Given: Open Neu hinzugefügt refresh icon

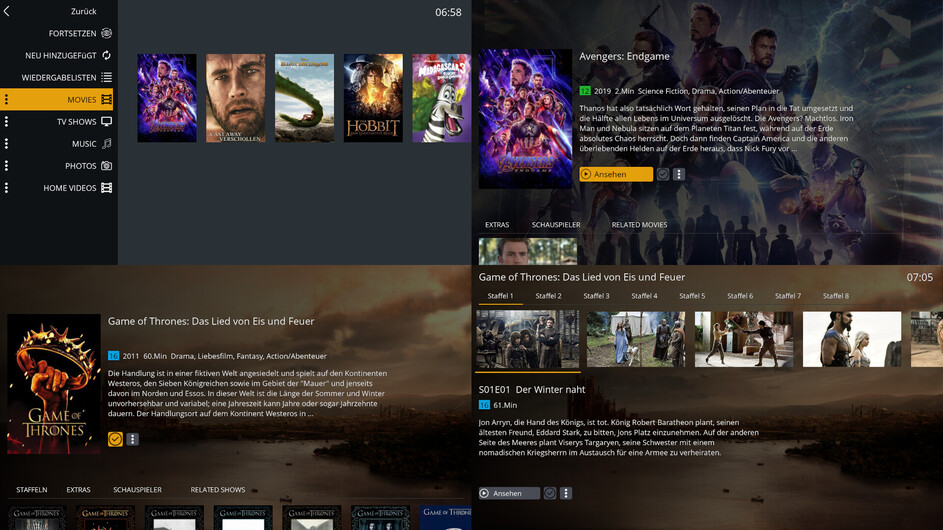Looking at the screenshot, I should pos(106,55).
